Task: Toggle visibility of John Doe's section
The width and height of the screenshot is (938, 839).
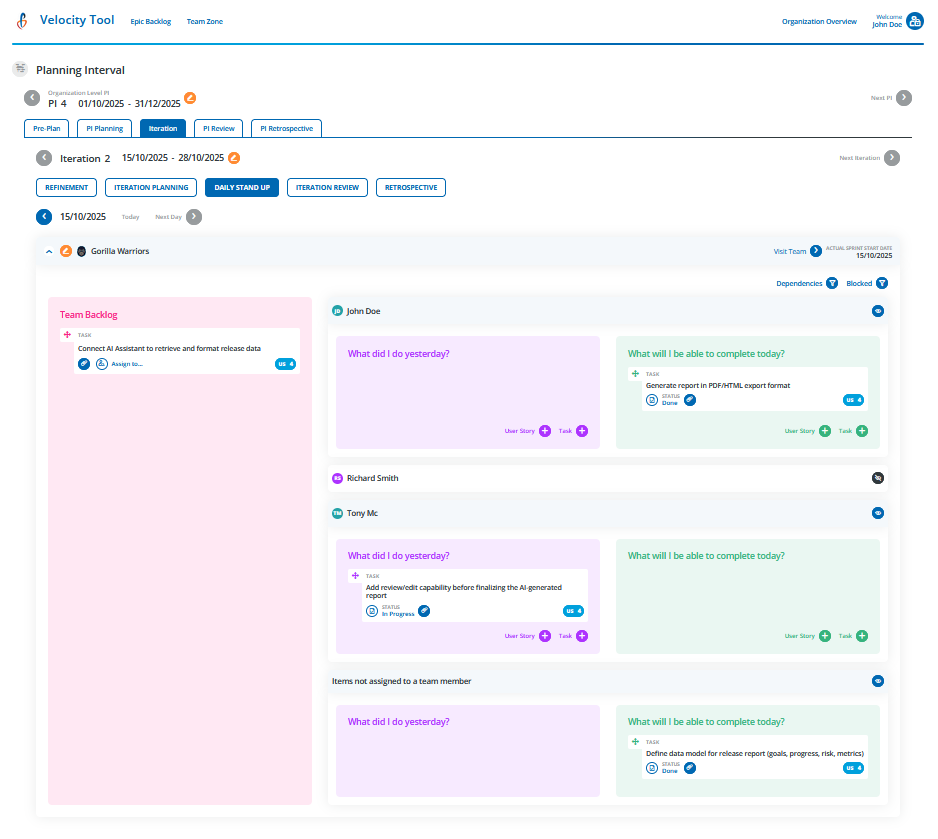Action: [x=878, y=311]
